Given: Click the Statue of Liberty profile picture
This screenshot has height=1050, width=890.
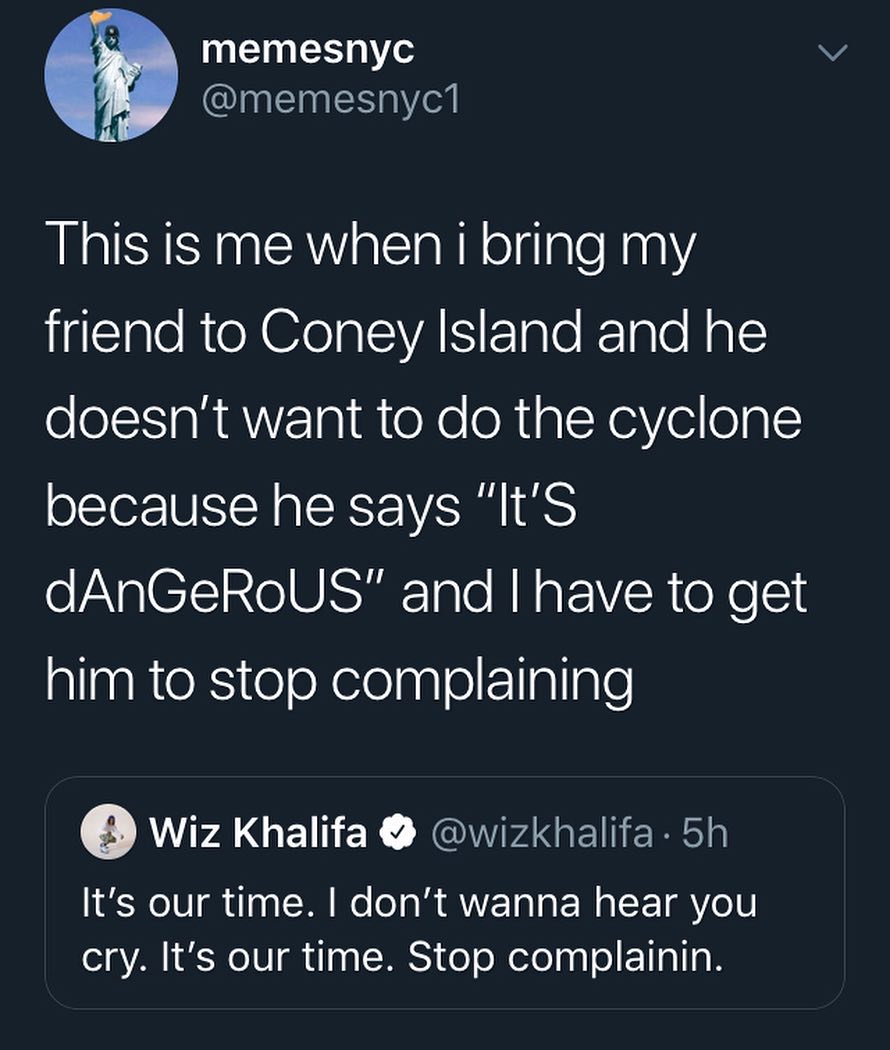Looking at the screenshot, I should [x=111, y=74].
